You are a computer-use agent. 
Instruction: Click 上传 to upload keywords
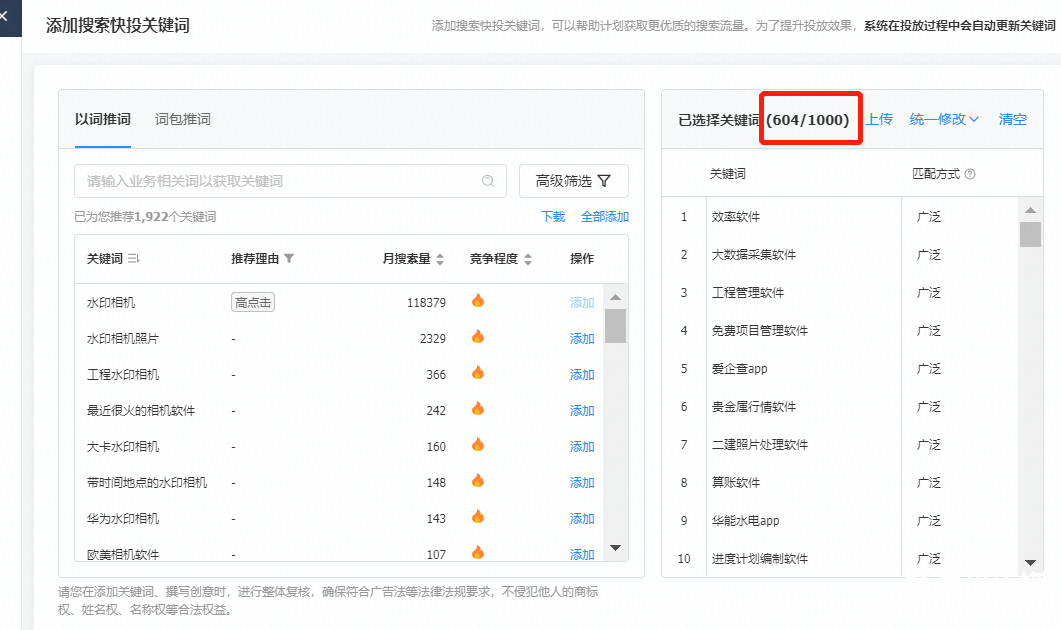click(x=879, y=119)
